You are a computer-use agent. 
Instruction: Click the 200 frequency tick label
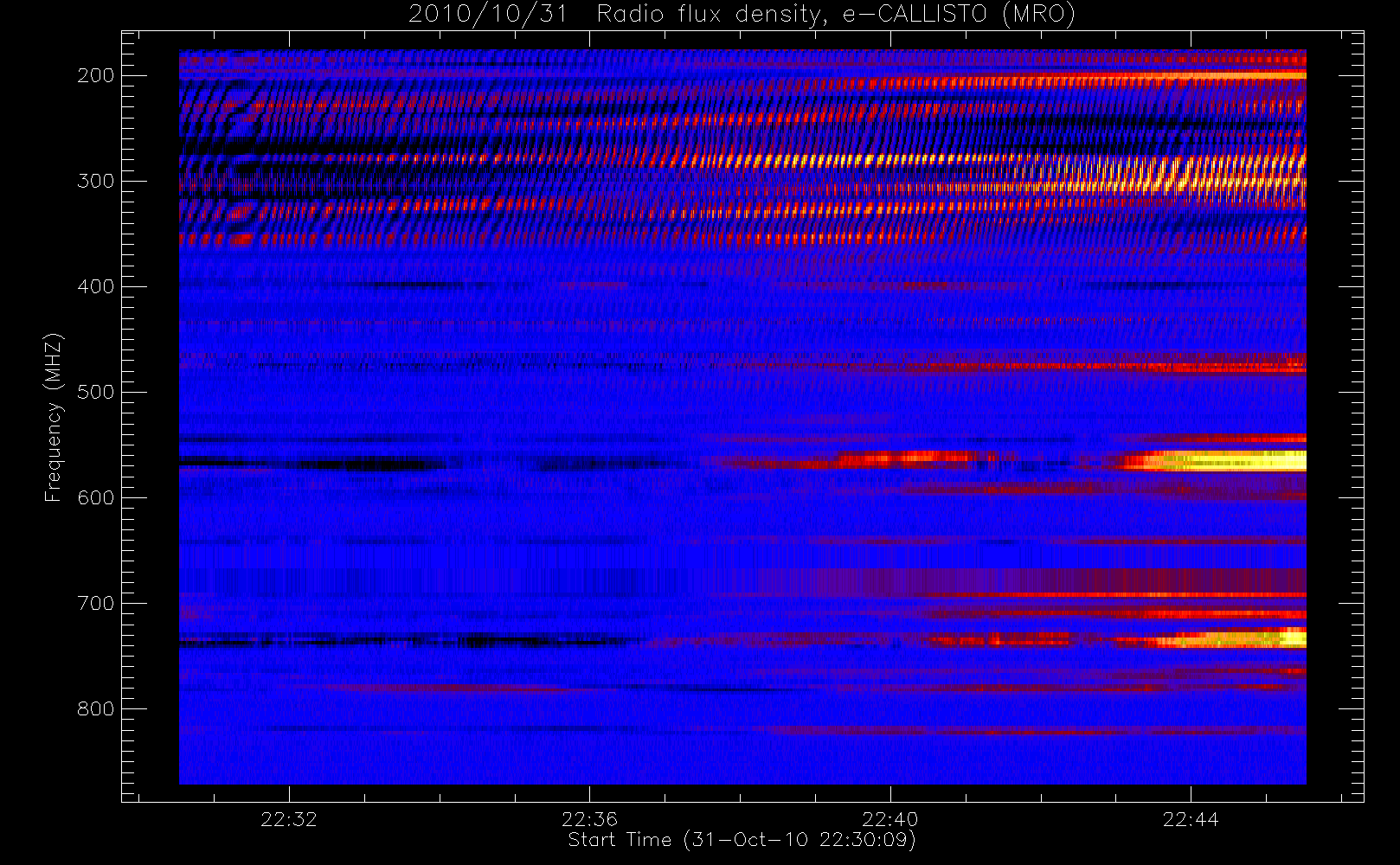point(95,75)
